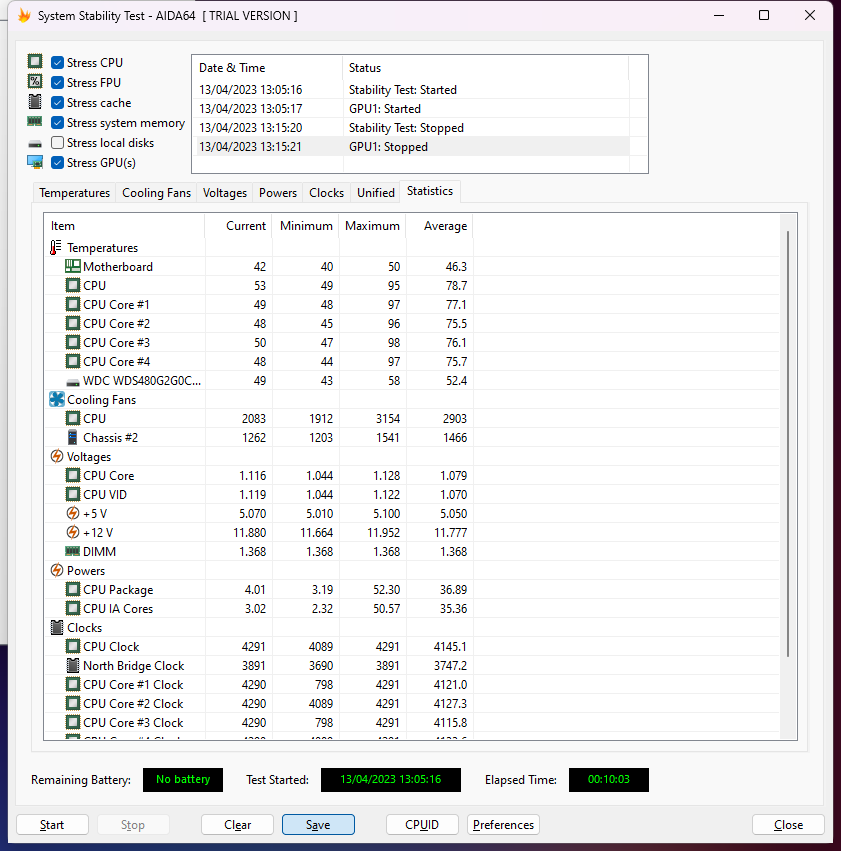Click the AIDA64 flame icon in title bar

click(24, 16)
